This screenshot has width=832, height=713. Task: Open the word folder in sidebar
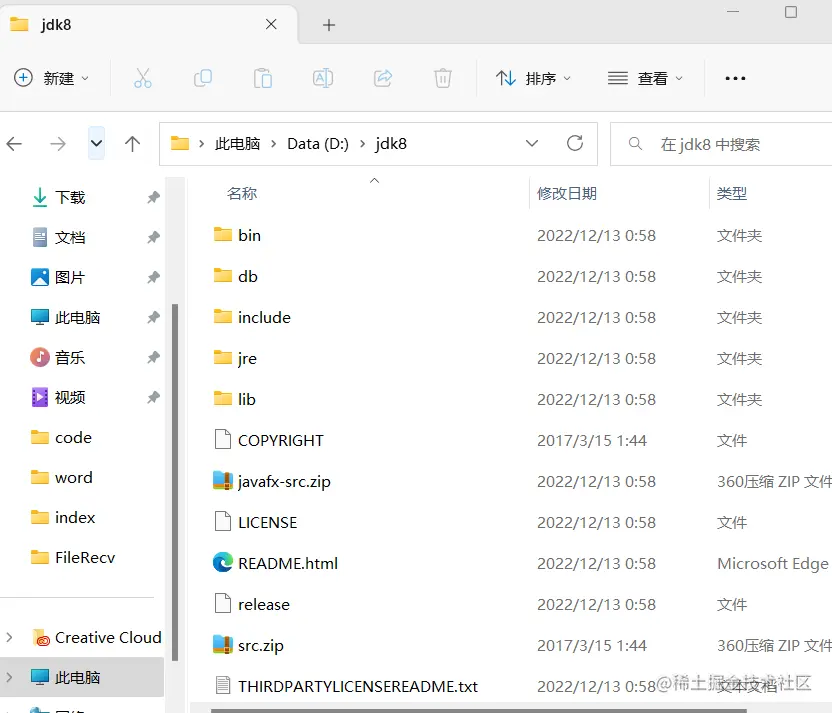[x=73, y=477]
